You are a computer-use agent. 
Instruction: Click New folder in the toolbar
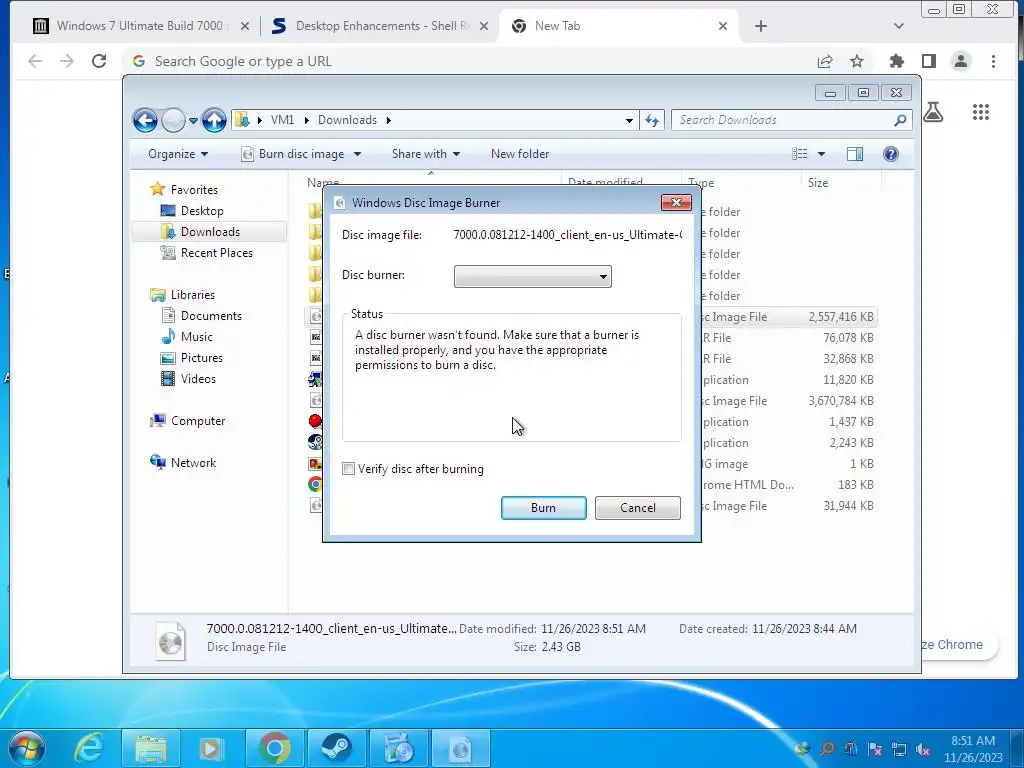[x=520, y=154]
